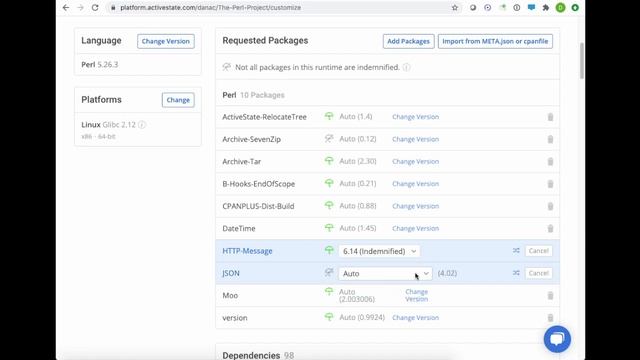Change Version for CPANPLUS-Dist-Build
640x360 pixels.
tap(416, 206)
